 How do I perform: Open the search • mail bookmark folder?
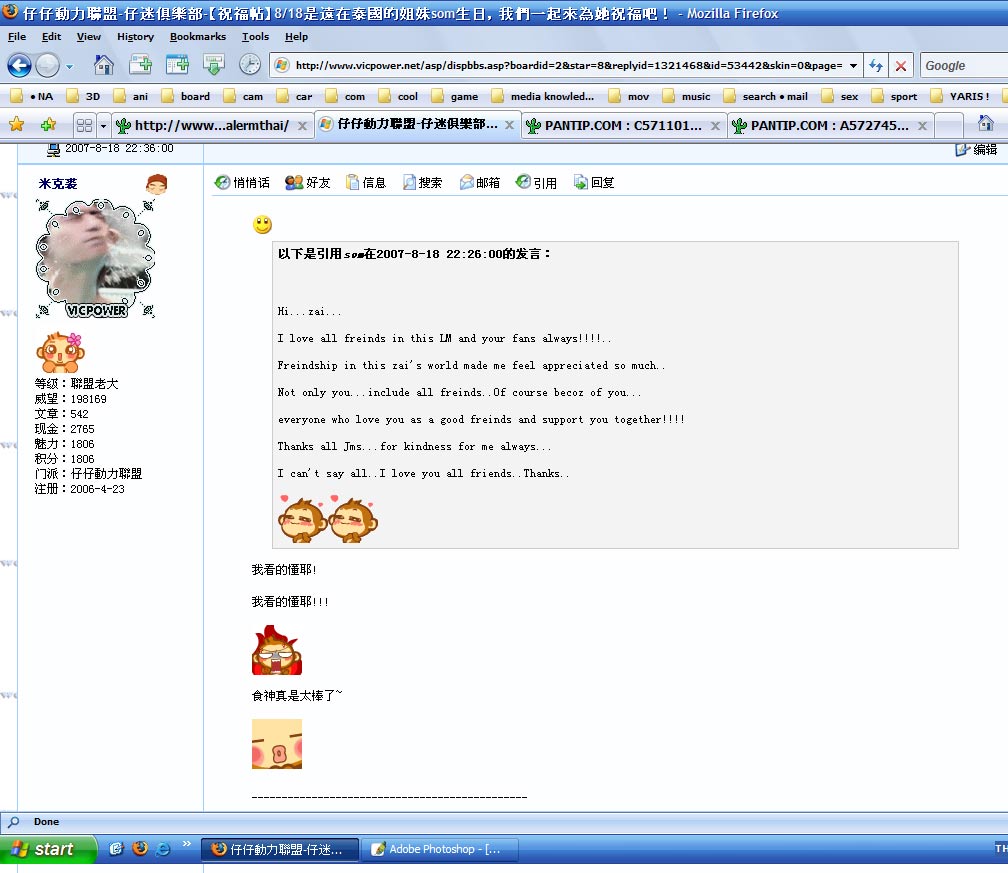pos(766,96)
